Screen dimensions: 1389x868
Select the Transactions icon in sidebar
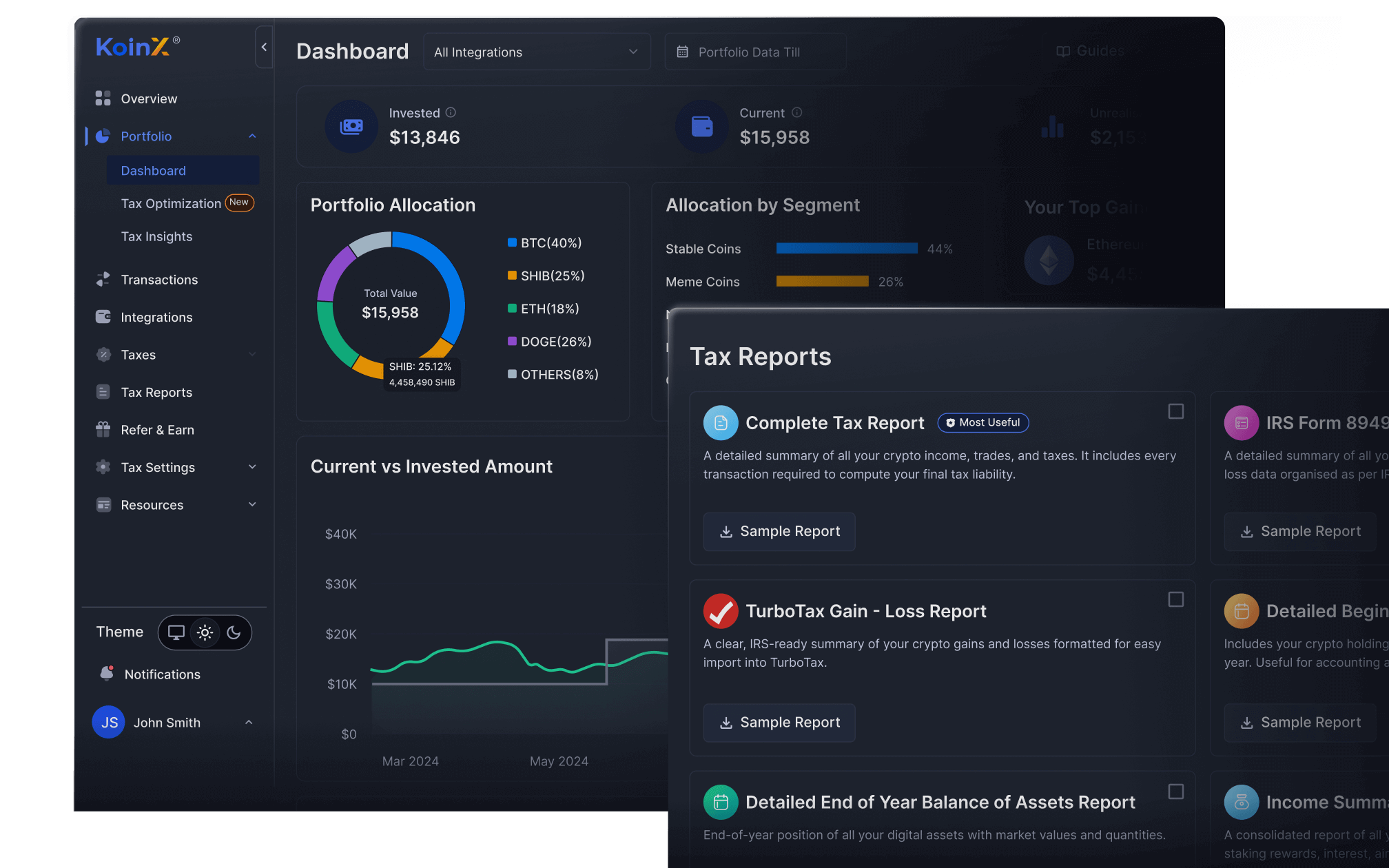click(x=103, y=279)
